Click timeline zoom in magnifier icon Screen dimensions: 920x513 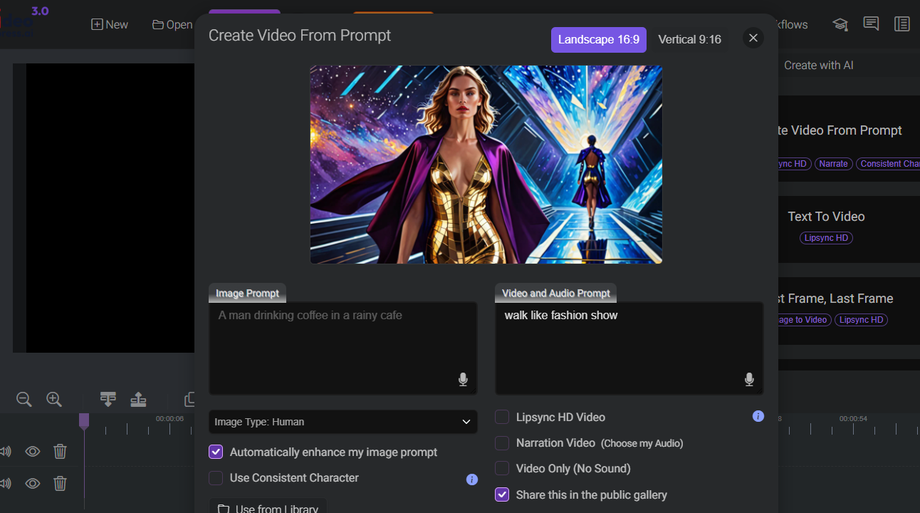point(54,400)
